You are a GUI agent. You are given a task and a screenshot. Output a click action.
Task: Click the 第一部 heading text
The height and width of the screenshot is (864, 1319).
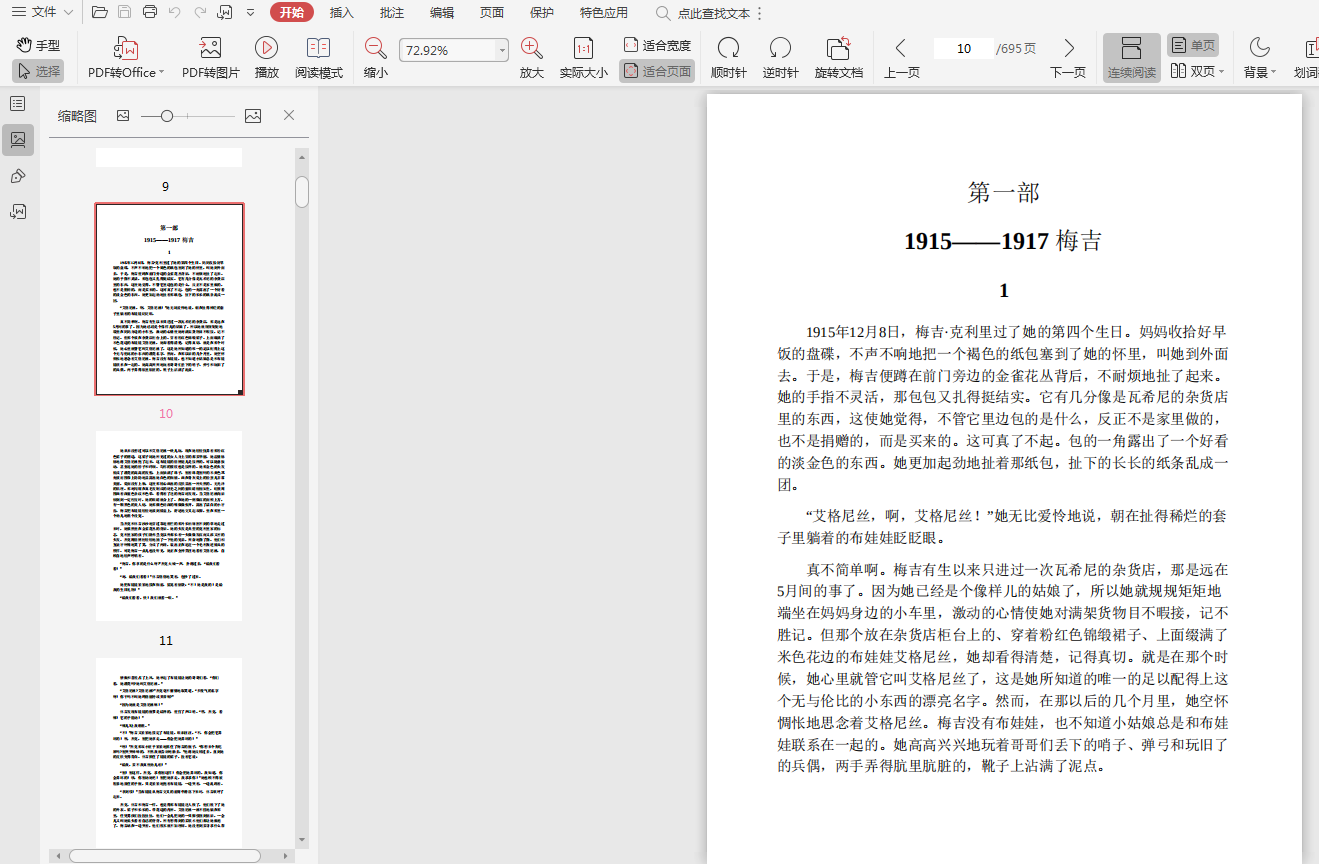point(1004,193)
